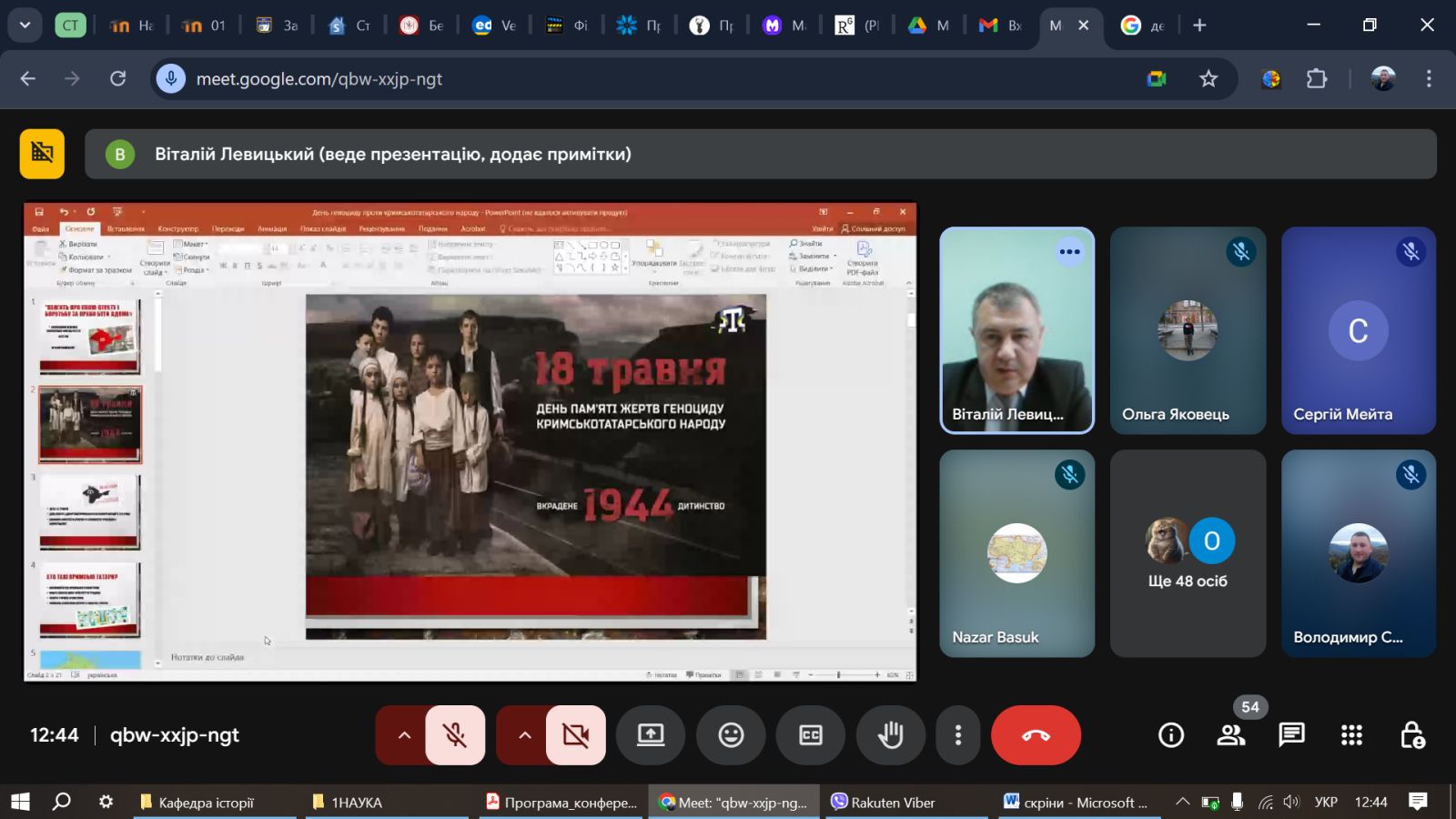The image size is (1456, 819).
Task: Open the browser extensions puzzle icon
Action: tap(1317, 79)
